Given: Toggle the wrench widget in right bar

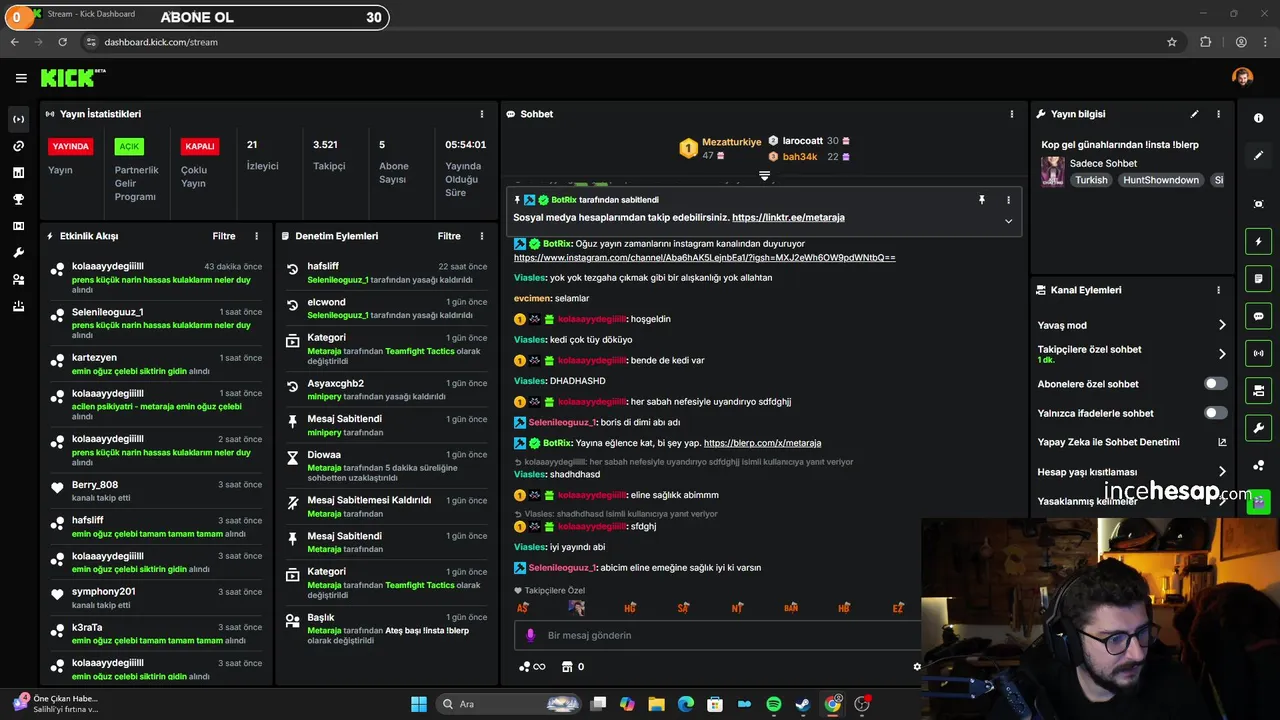Looking at the screenshot, I should pos(1258,428).
